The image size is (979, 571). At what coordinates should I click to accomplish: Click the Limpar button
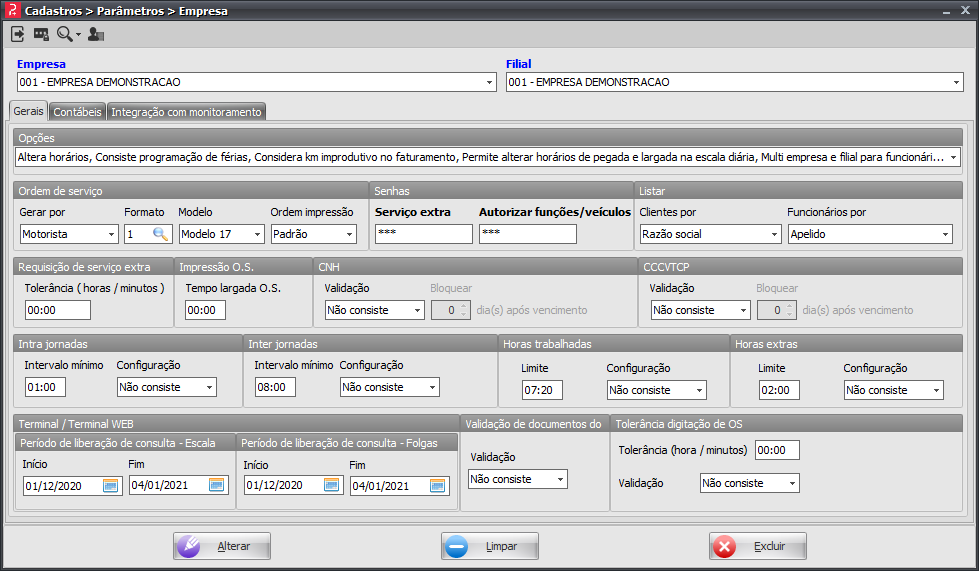click(490, 546)
